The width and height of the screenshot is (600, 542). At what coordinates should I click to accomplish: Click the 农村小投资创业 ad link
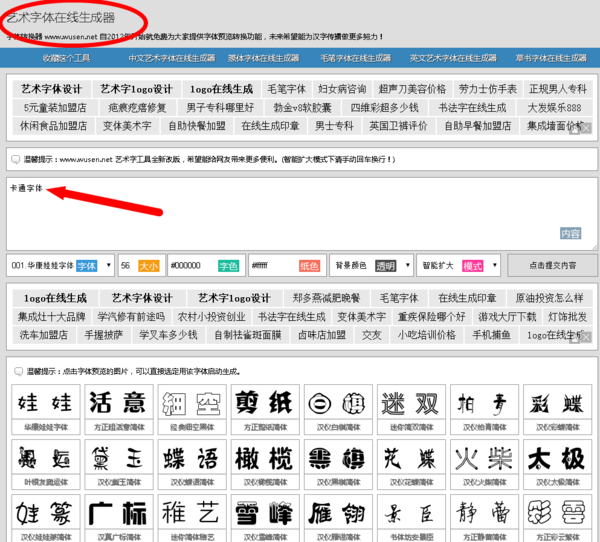(x=211, y=317)
